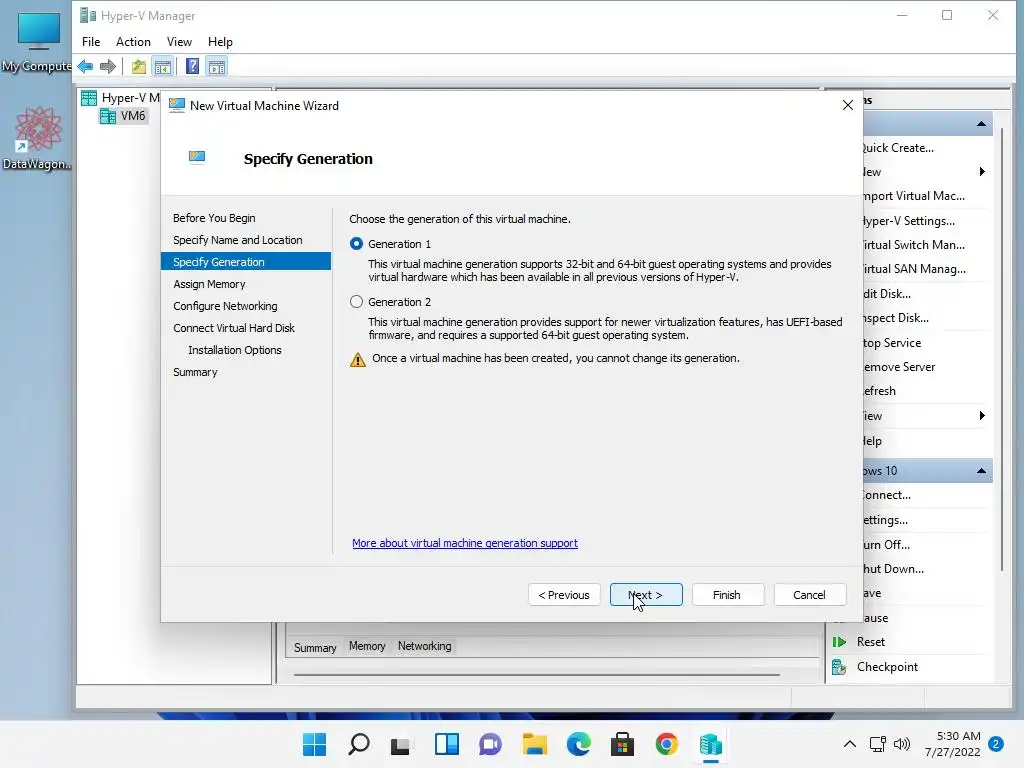
Task: Click the volume speaker tray icon
Action: click(x=902, y=744)
